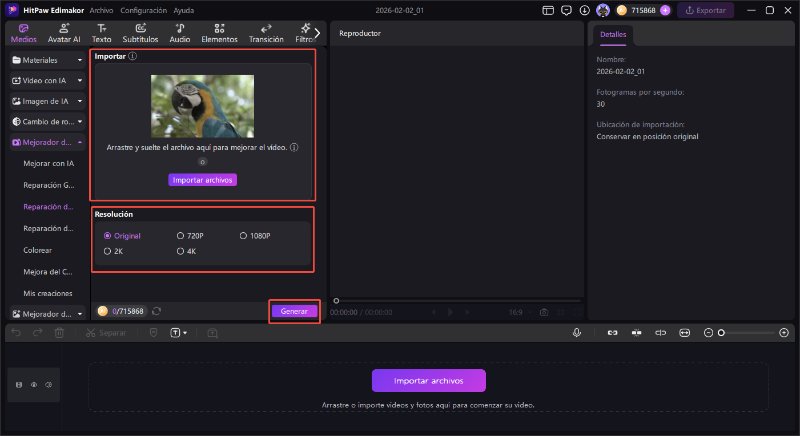Click the timeline zoom slider handle
This screenshot has width=800, height=436.
pyautogui.click(x=721, y=333)
